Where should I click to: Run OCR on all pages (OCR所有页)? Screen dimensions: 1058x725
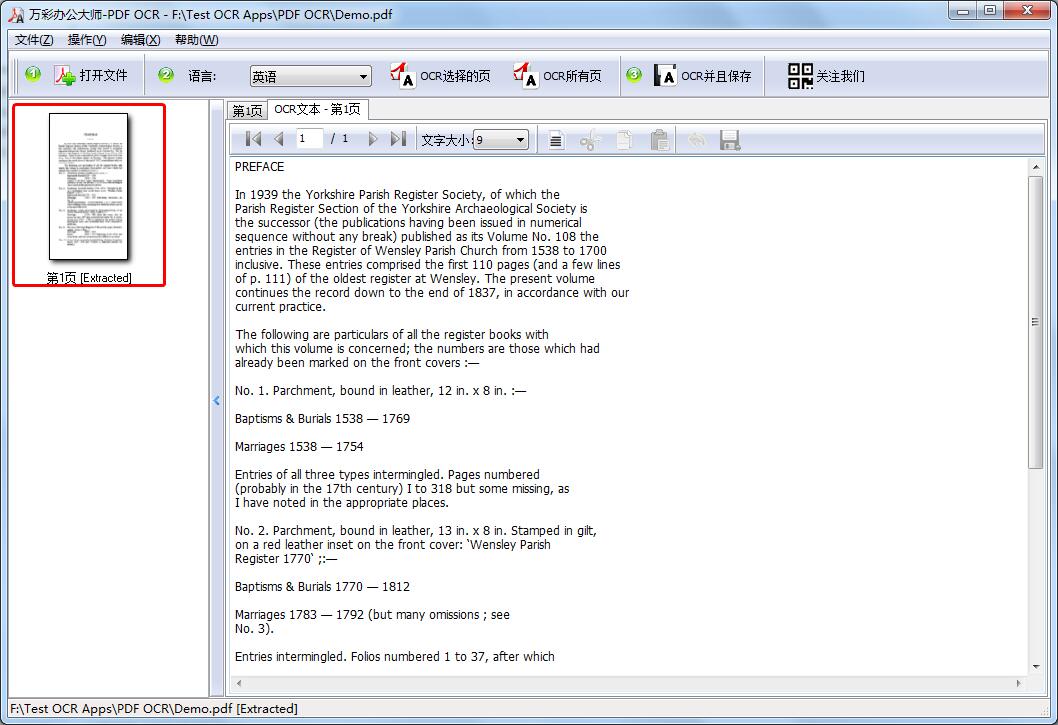point(558,76)
